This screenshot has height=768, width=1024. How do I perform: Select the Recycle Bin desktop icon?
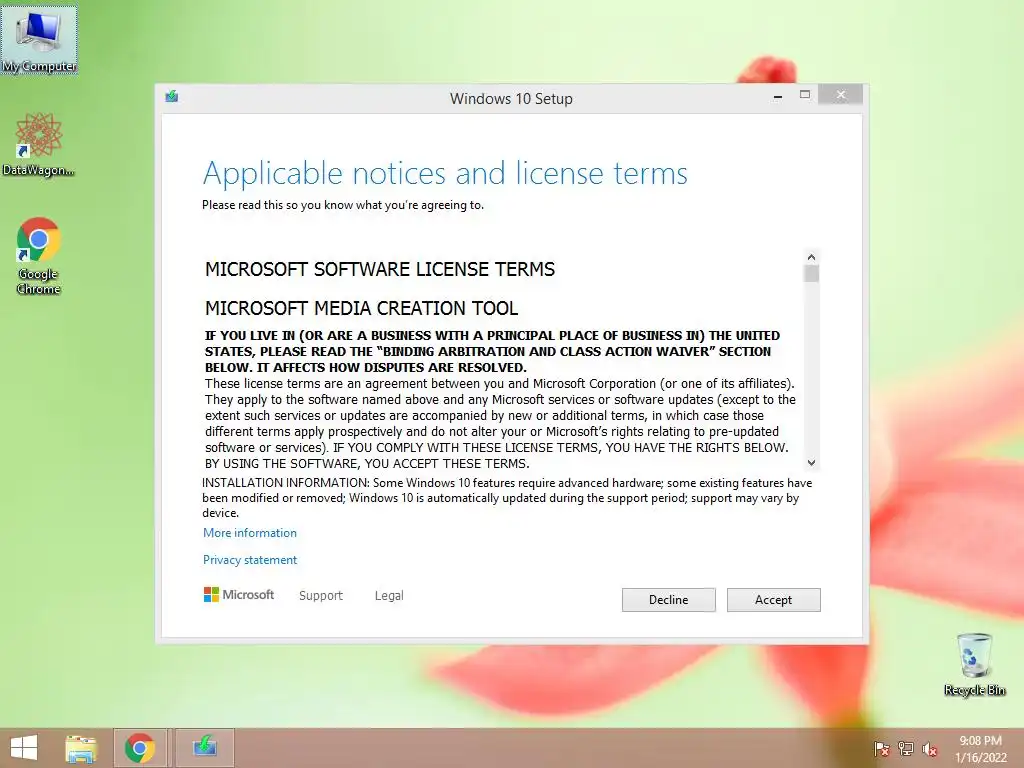coord(974,665)
